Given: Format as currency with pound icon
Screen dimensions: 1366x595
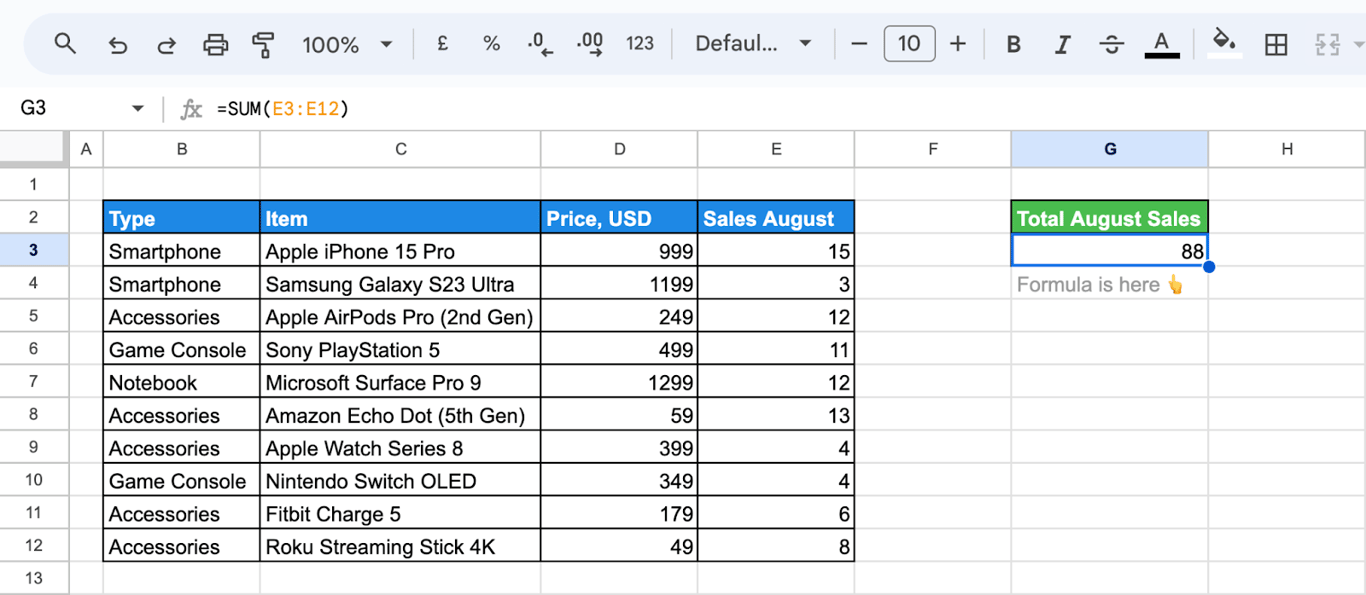Looking at the screenshot, I should [442, 43].
